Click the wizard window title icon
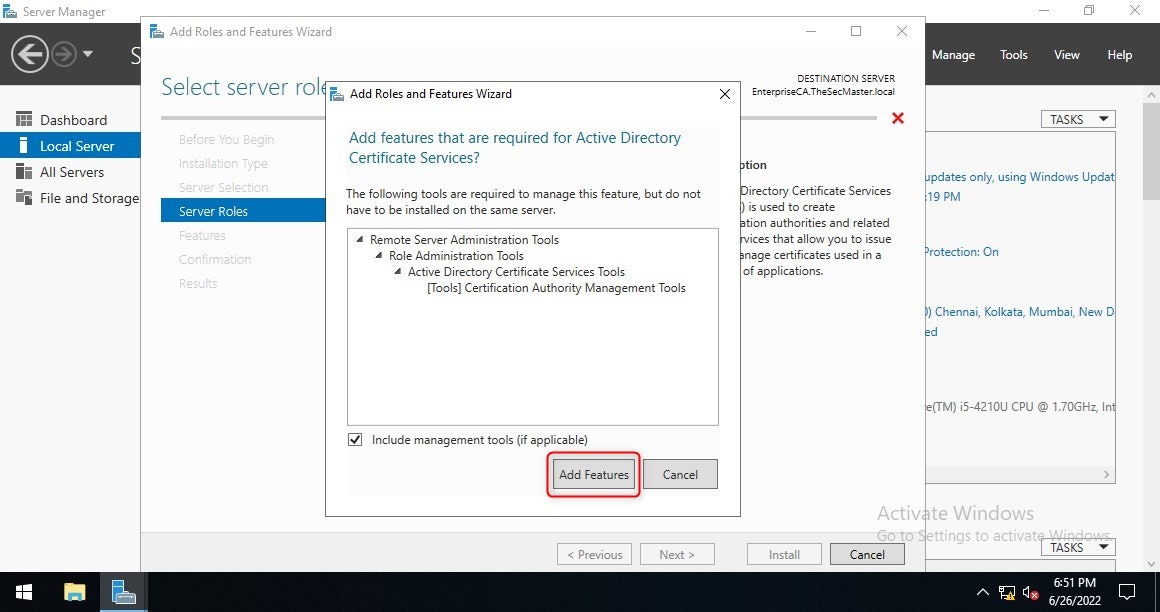 [x=157, y=32]
